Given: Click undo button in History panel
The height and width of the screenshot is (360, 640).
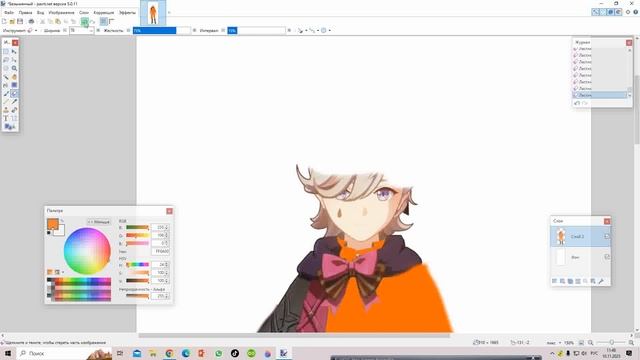Looking at the screenshot, I should click(x=577, y=103).
